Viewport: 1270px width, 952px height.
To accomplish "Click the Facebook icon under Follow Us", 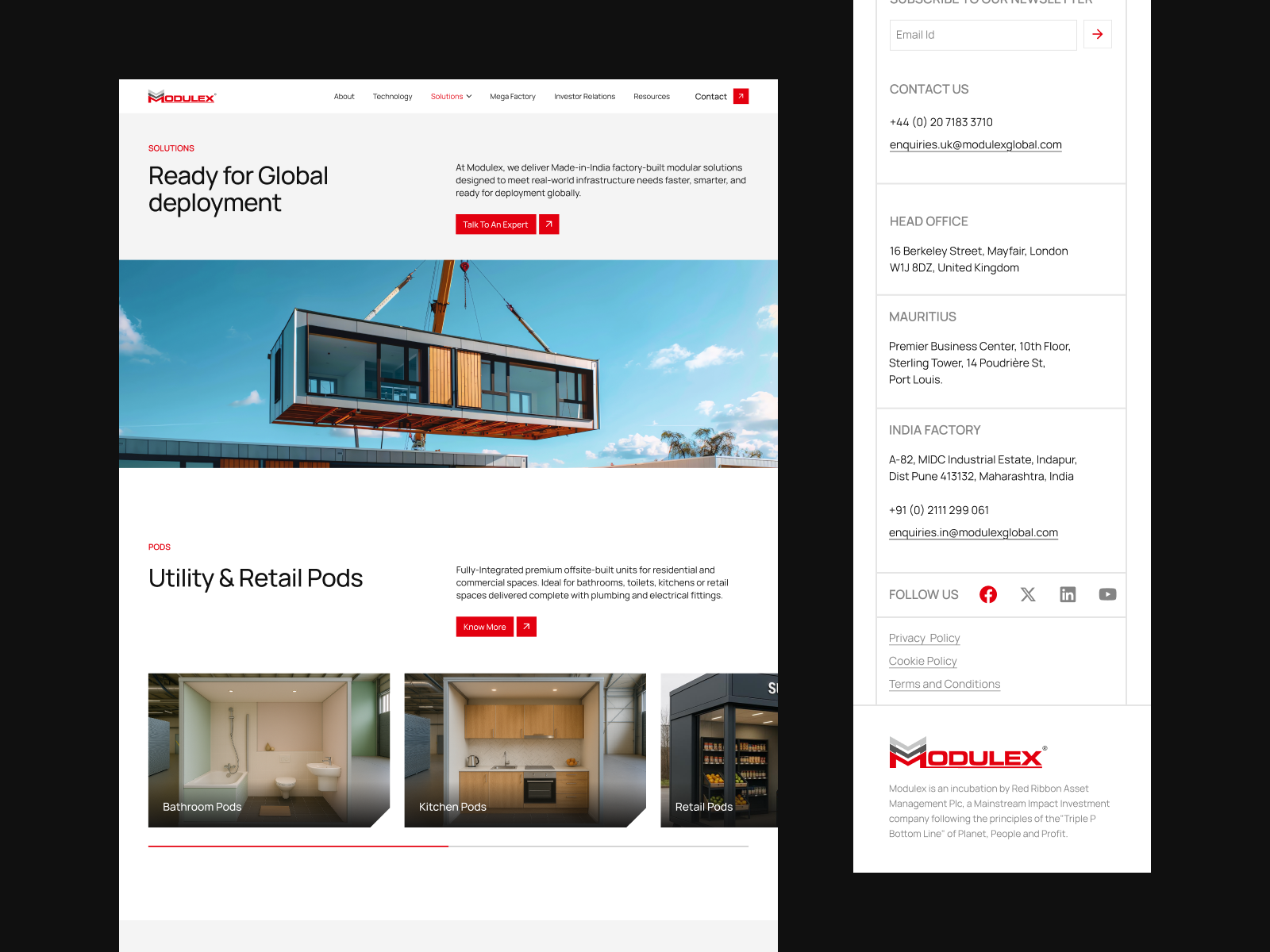I will tap(987, 594).
